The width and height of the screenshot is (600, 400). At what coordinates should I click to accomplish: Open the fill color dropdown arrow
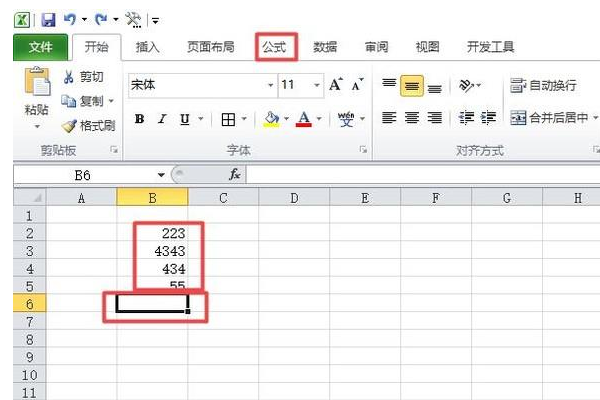(286, 119)
